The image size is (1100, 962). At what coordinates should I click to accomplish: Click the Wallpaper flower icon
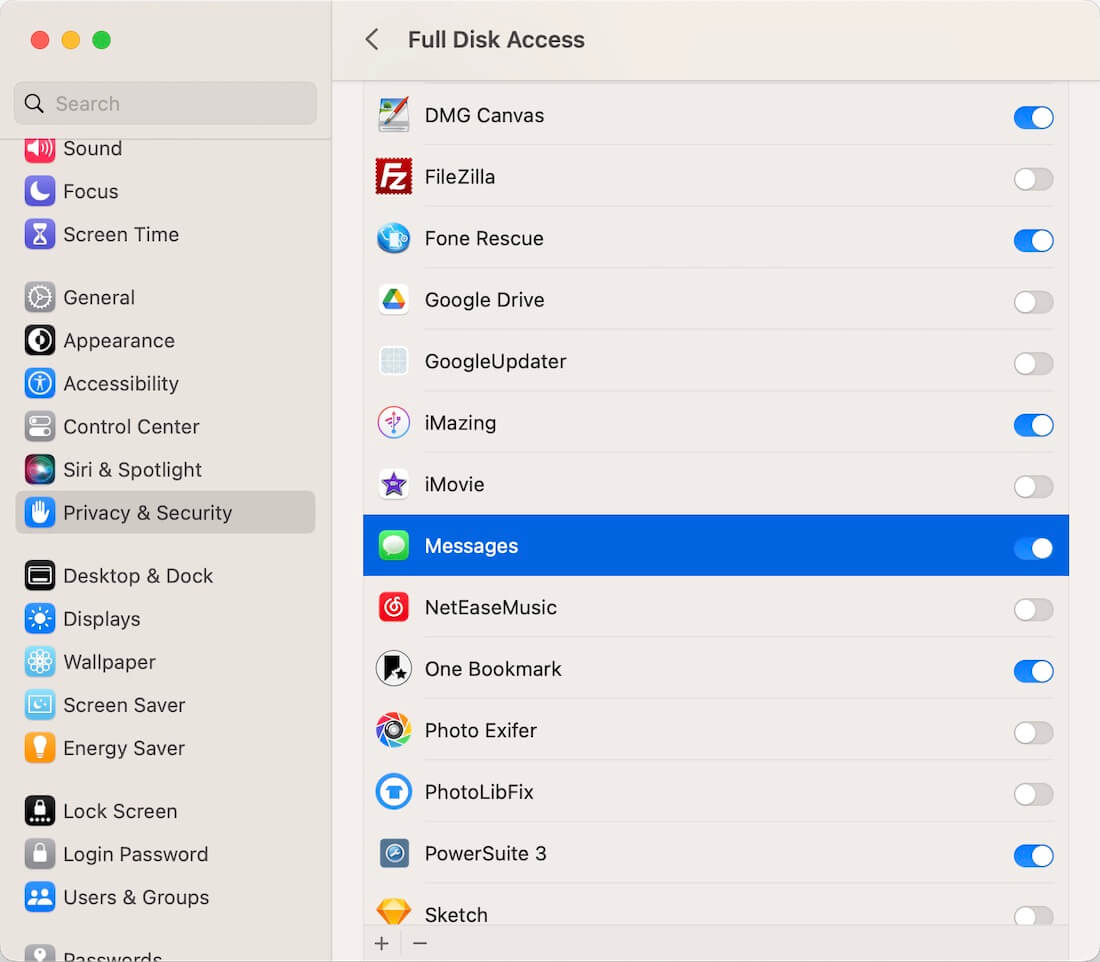[40, 662]
